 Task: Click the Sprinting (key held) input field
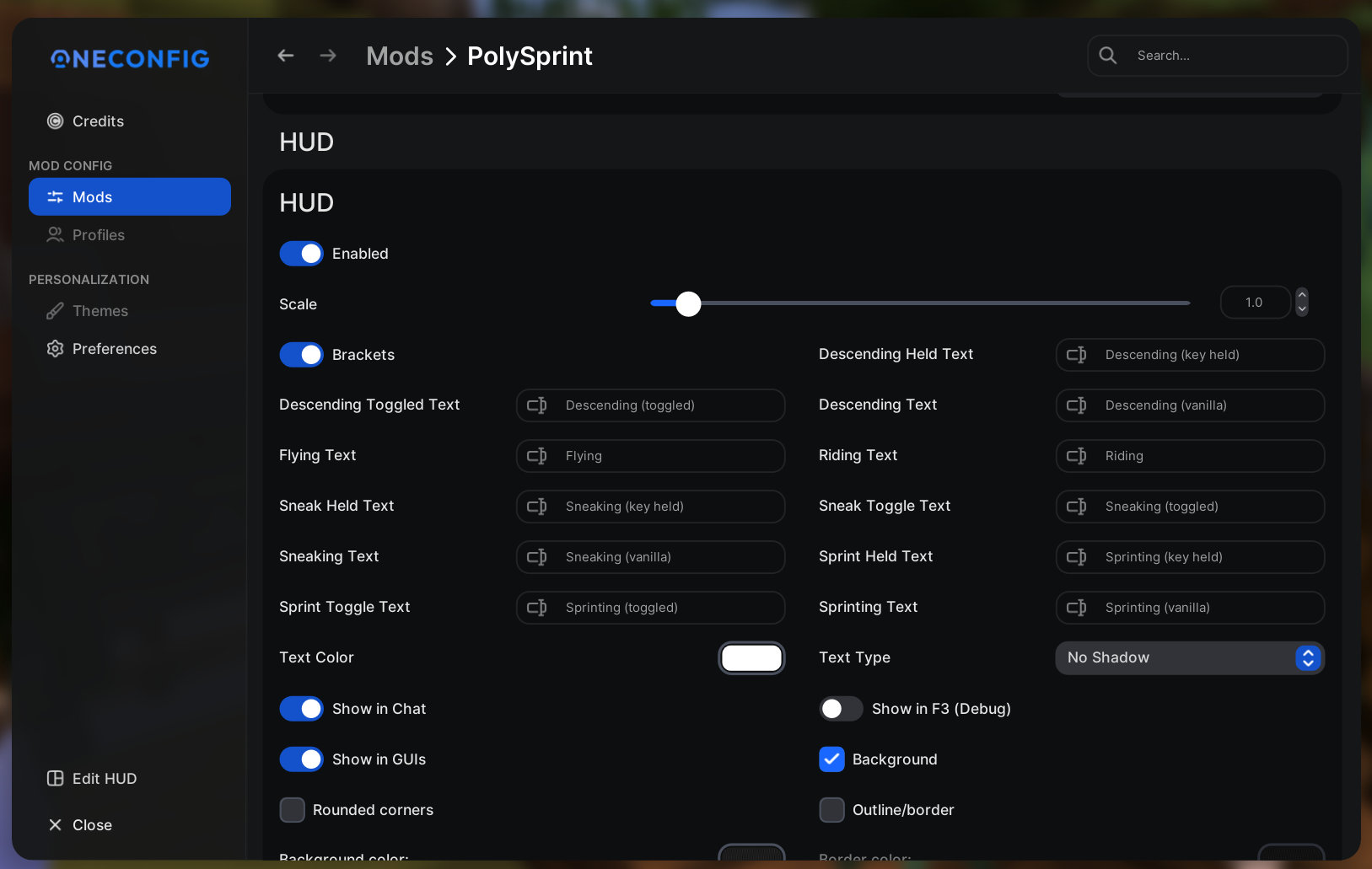click(1190, 557)
